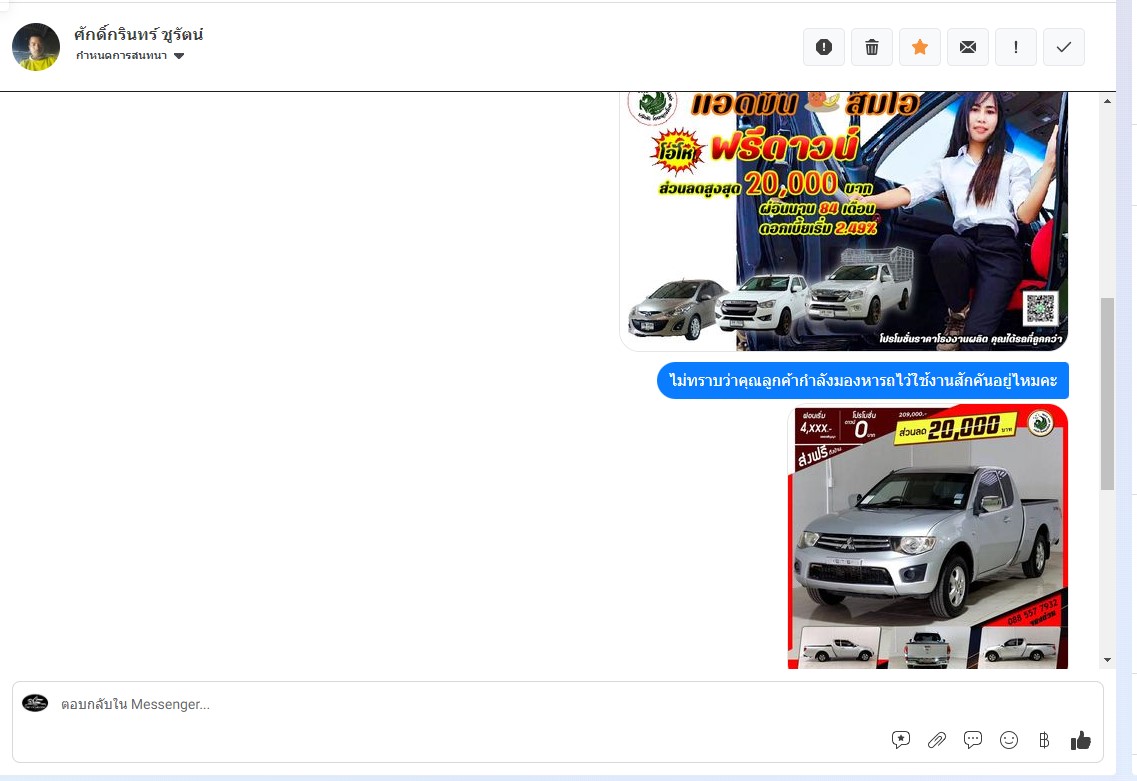
Task: Click the speech bubble with dots icon
Action: (x=973, y=740)
